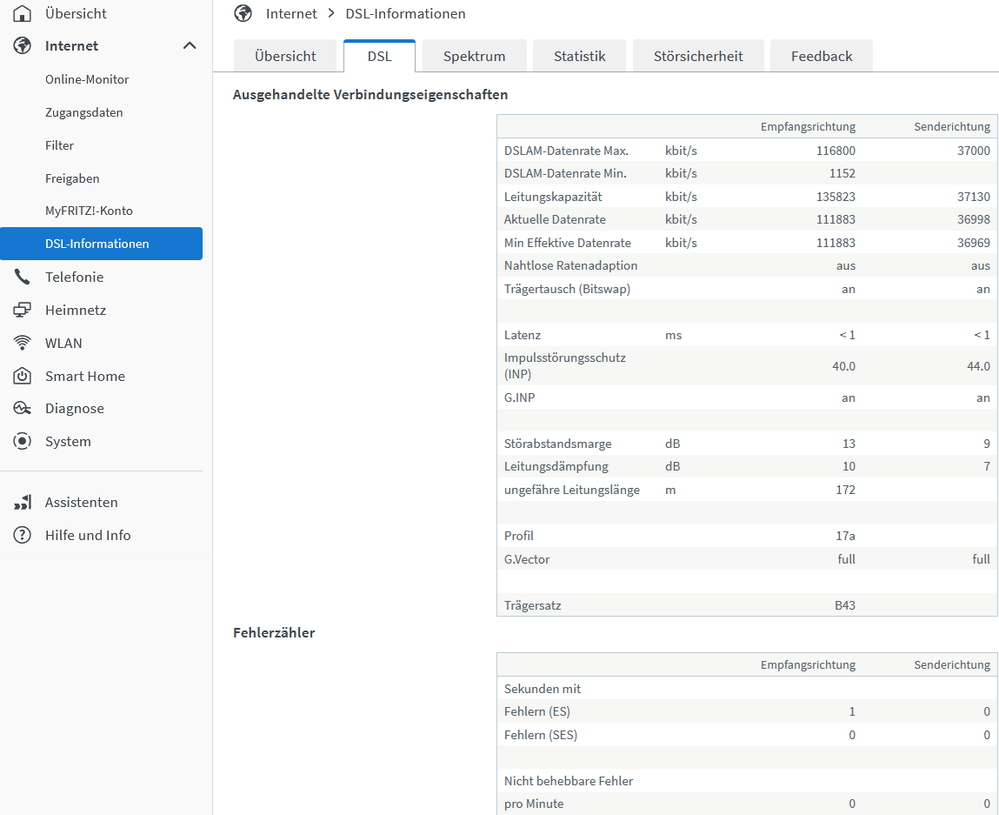Open Filter submenu entry
The height and width of the screenshot is (815, 999).
click(59, 145)
